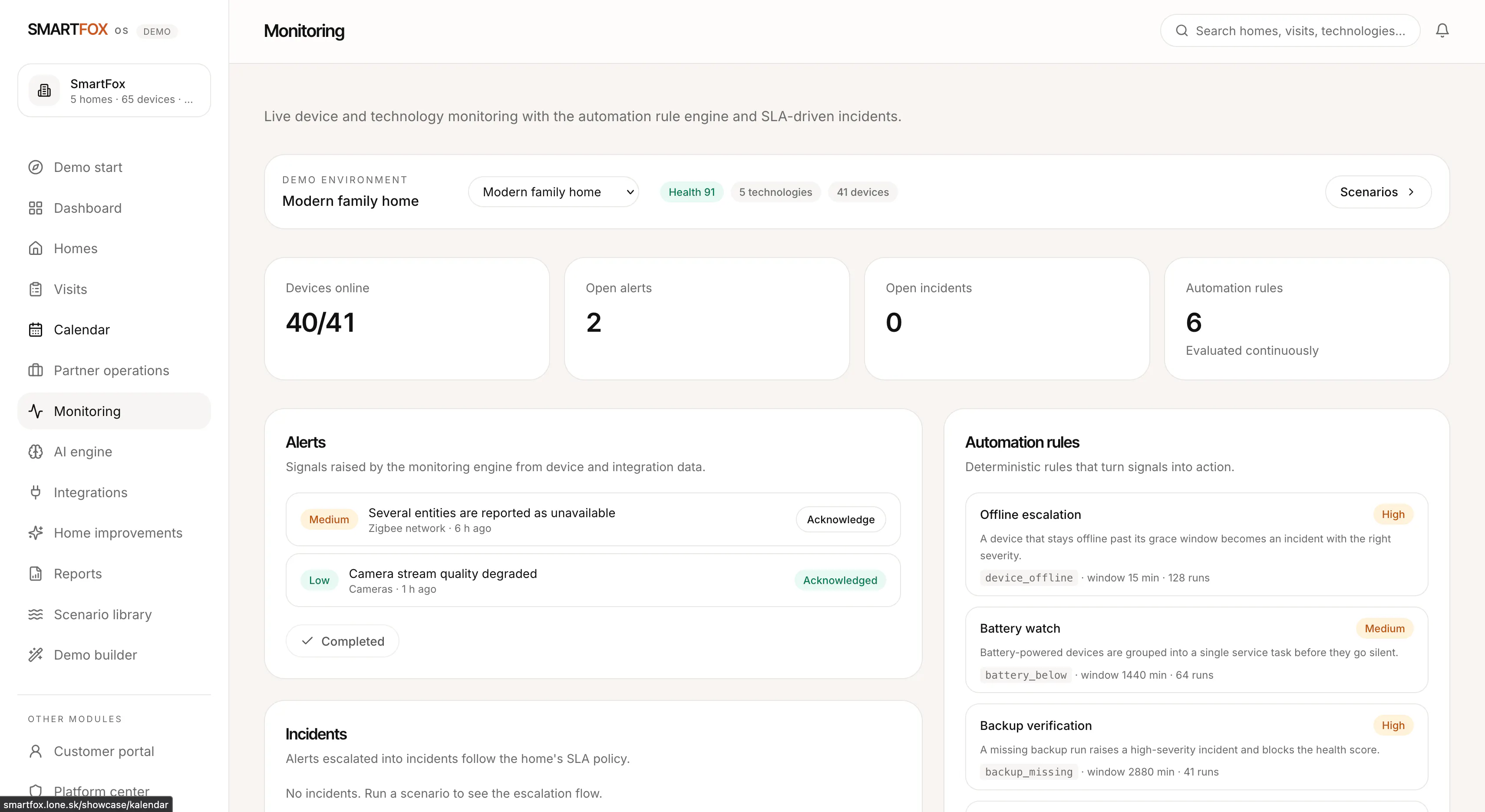Expand Scenarios with the chevron arrow
The width and height of the screenshot is (1485, 812).
(x=1411, y=192)
